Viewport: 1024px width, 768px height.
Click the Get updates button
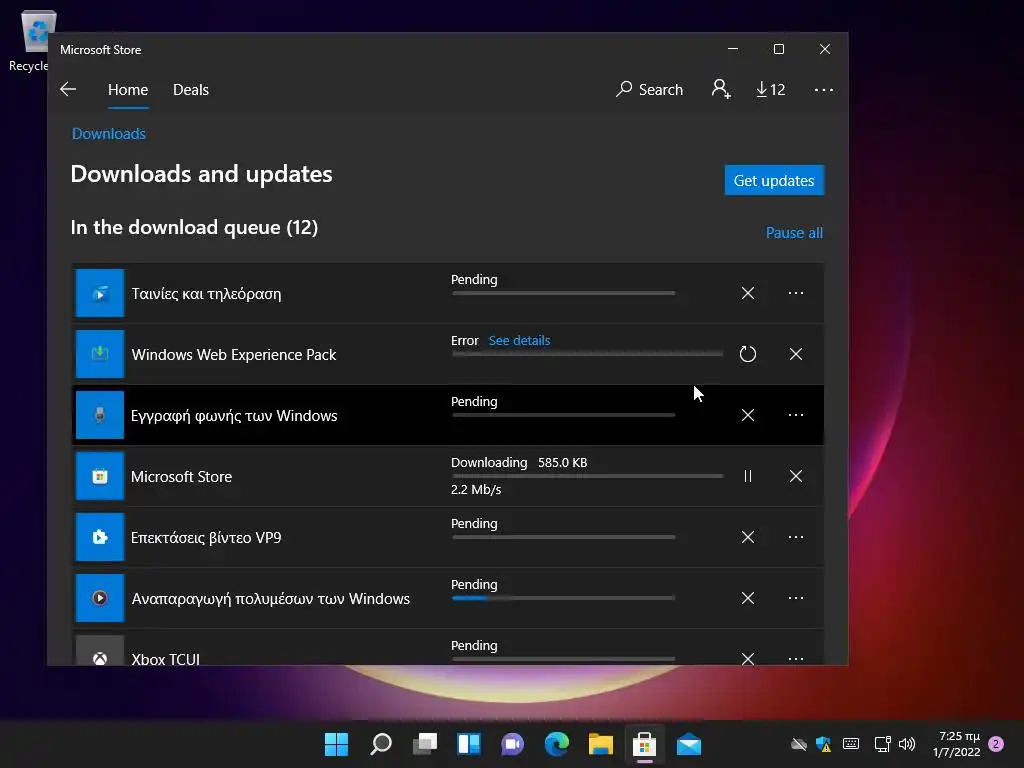[x=774, y=180]
